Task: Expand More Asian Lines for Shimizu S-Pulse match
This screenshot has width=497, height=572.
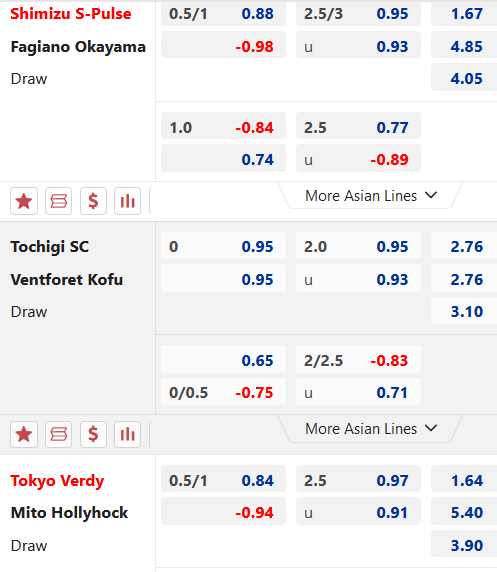Action: click(371, 196)
